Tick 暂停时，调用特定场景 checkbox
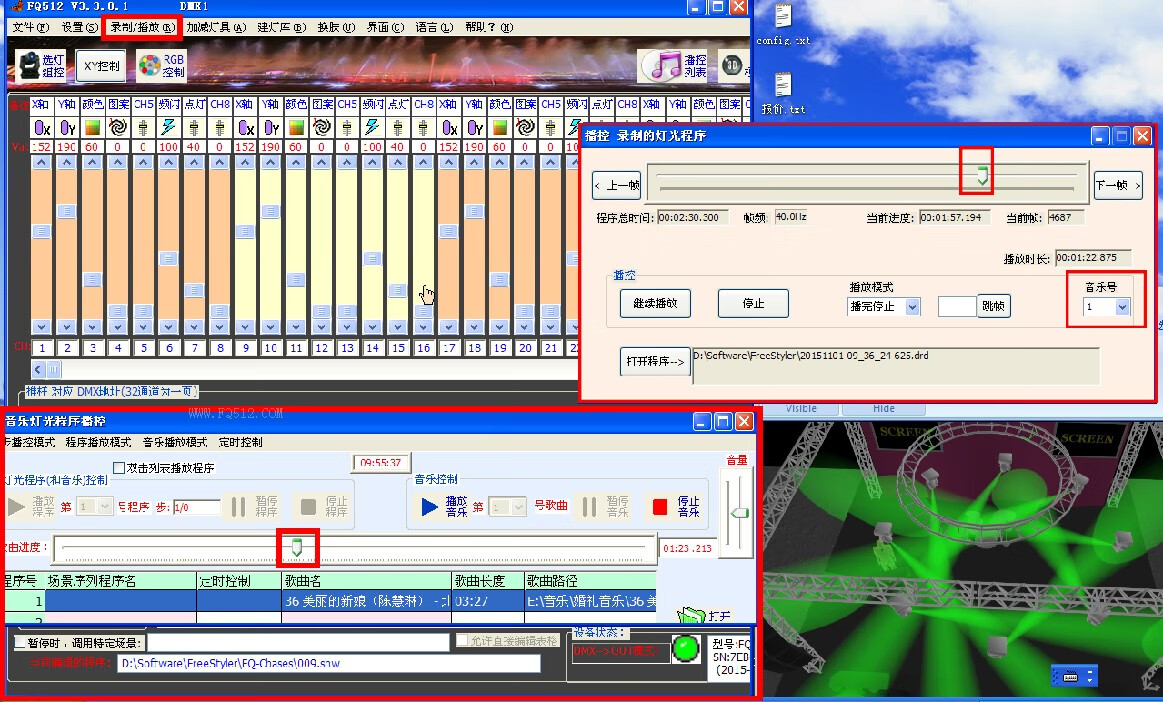The width and height of the screenshot is (1163, 702). click(x=21, y=643)
